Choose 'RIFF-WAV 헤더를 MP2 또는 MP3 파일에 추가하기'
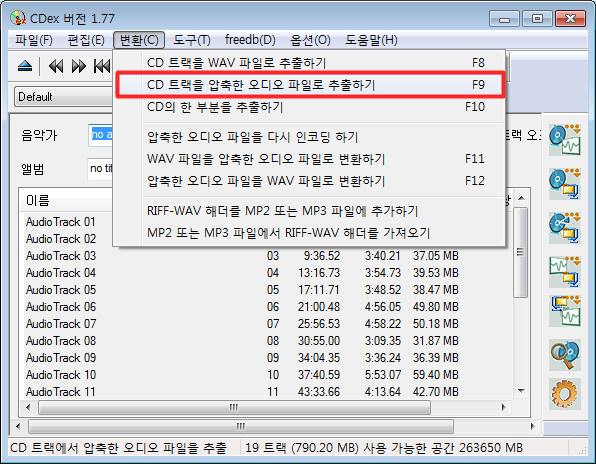The image size is (596, 464). point(309,211)
